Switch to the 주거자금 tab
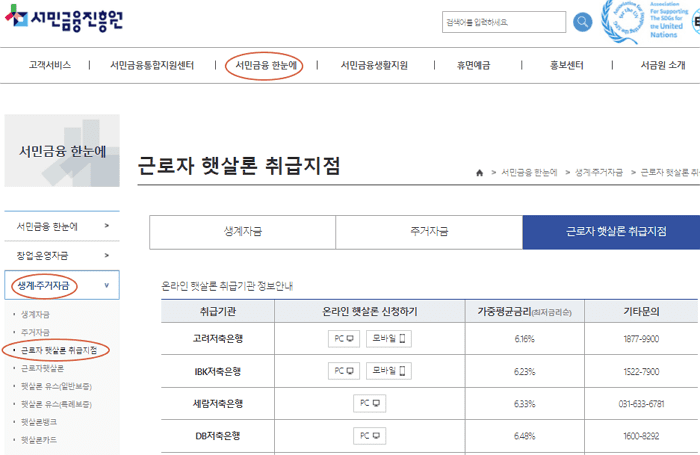Viewport: 700px width, 455px height. point(429,232)
